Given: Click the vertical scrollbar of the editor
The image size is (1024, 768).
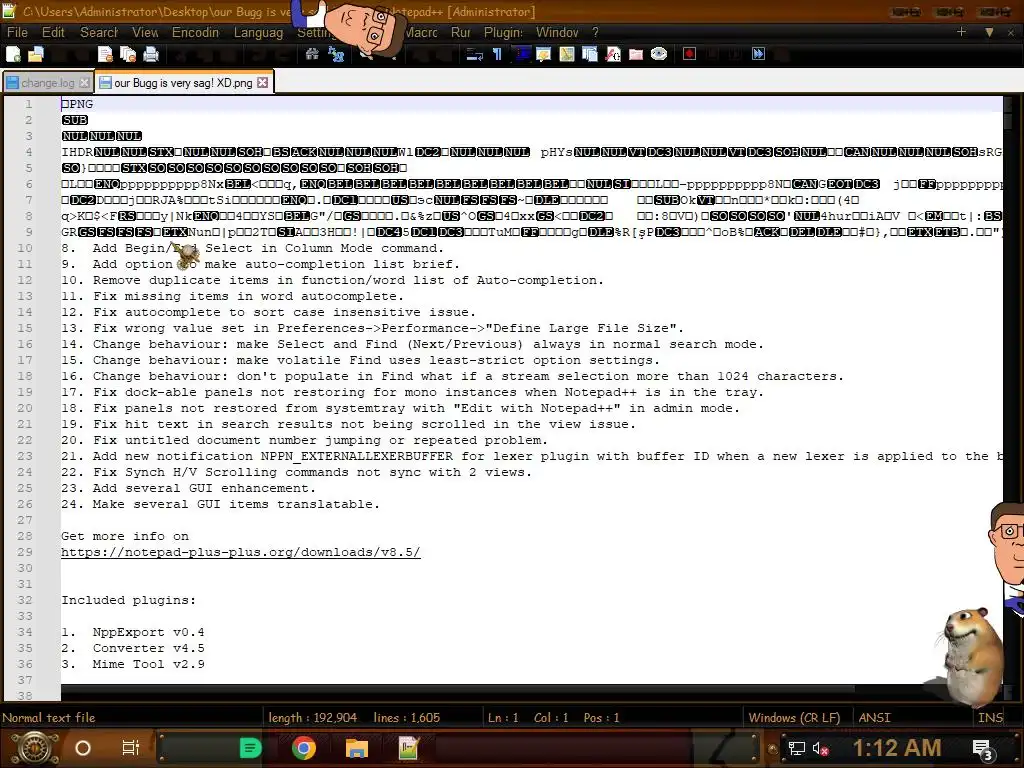Looking at the screenshot, I should [1008, 392].
